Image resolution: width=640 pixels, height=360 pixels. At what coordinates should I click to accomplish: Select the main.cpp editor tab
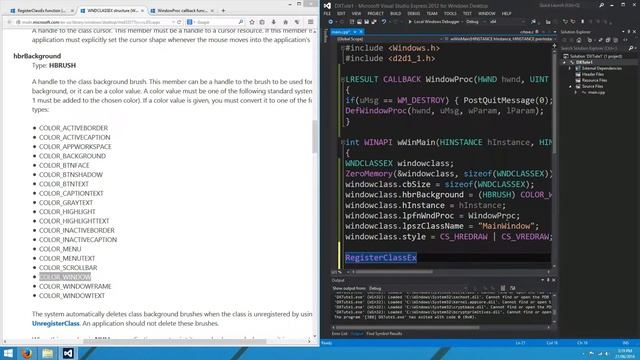tap(341, 31)
